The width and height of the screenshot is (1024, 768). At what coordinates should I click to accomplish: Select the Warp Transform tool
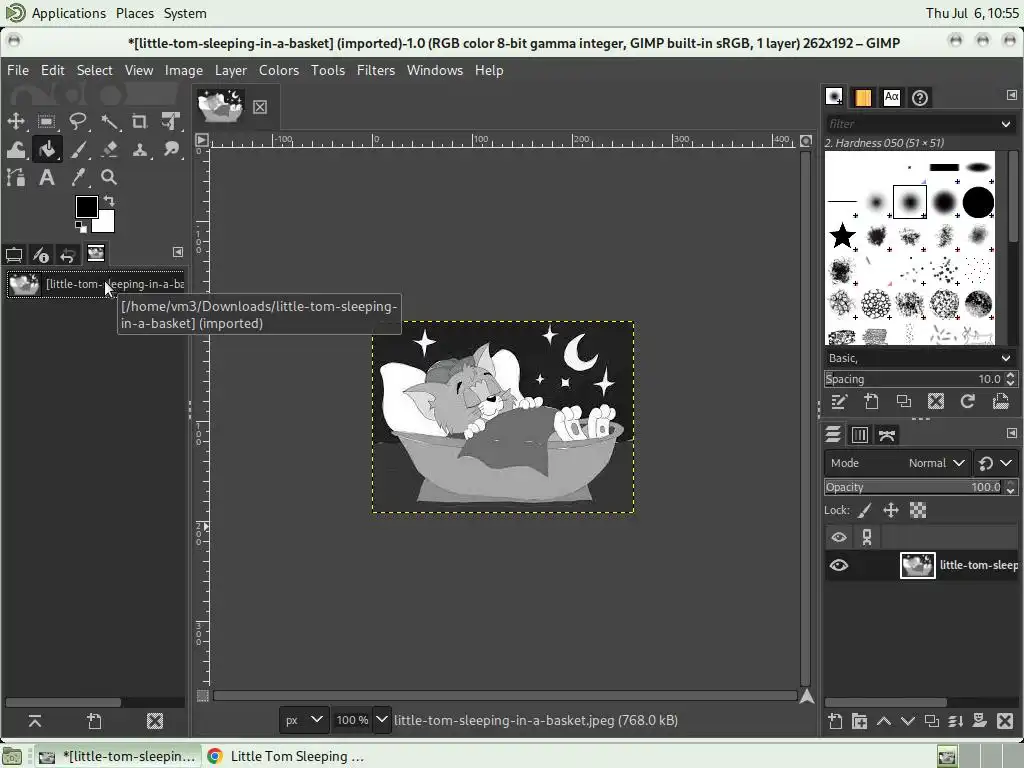click(16, 150)
